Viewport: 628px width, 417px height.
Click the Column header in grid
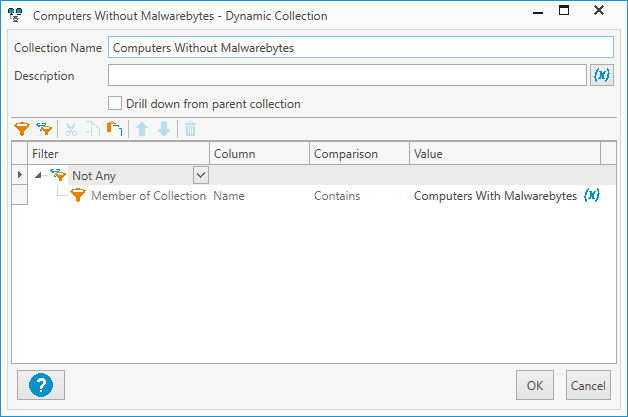[260, 153]
